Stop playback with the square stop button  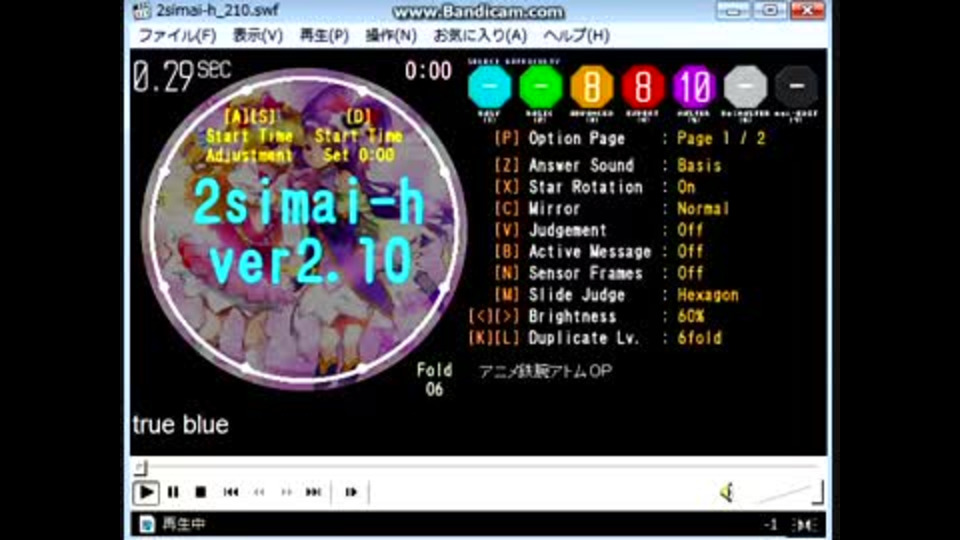tap(200, 492)
